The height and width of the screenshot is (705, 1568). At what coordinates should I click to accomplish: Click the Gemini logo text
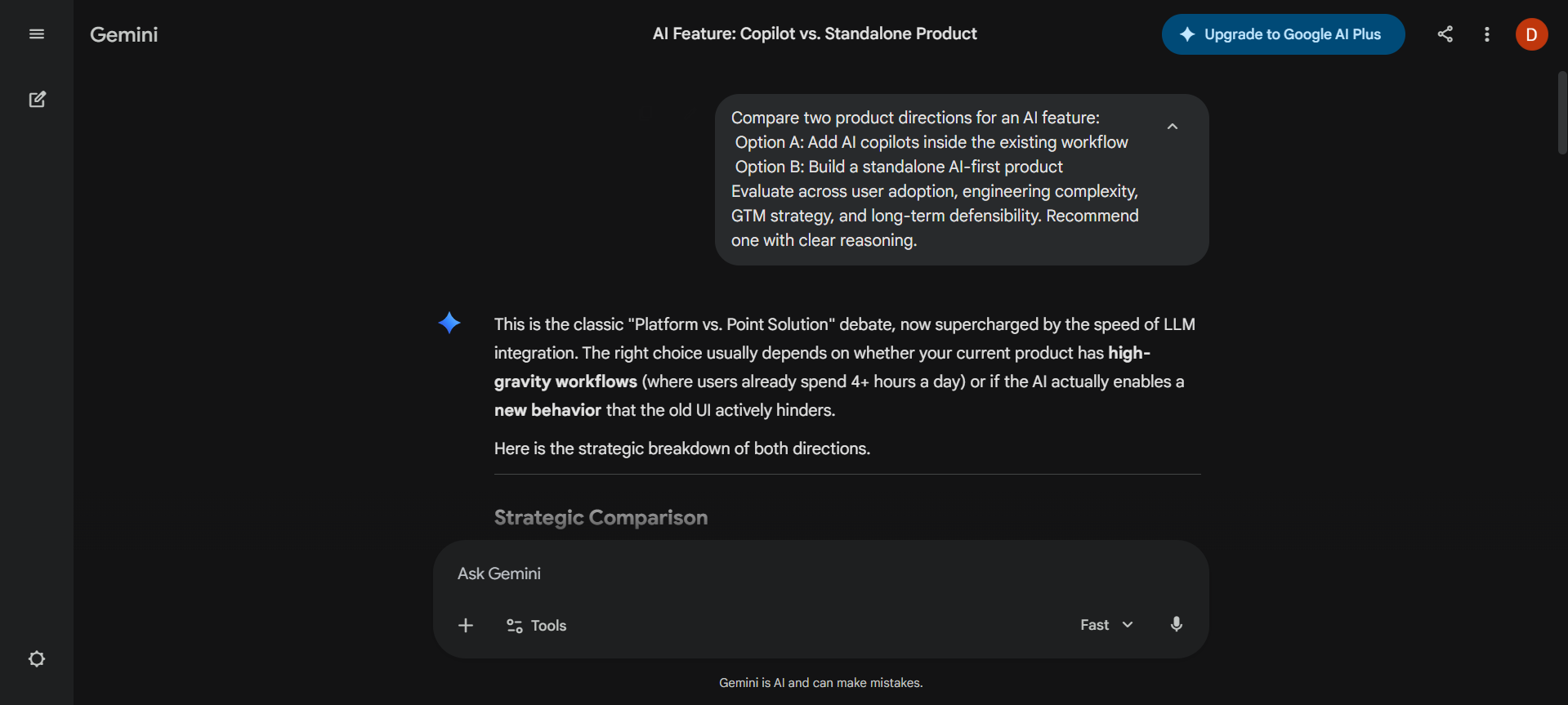(x=123, y=34)
